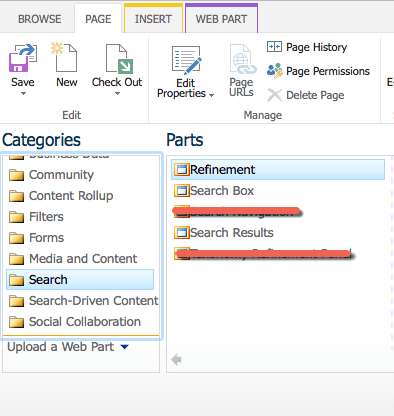Screen dimensions: 394x416
Task: Click the gray previous-page arrow in Parts
Action: point(176,360)
